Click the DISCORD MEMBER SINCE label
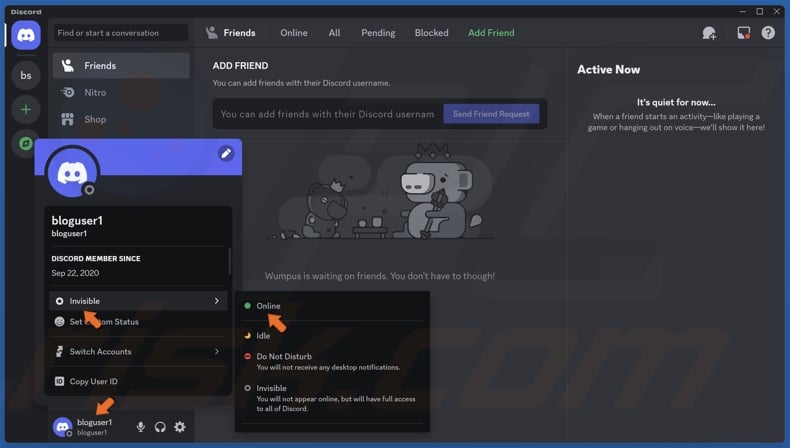Image resolution: width=790 pixels, height=448 pixels. (x=96, y=259)
